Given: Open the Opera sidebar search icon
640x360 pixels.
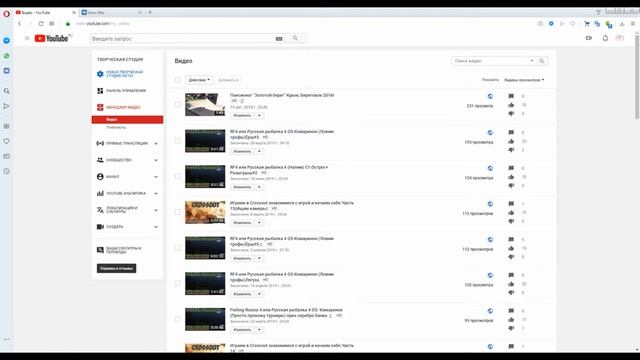Looking at the screenshot, I should (7, 91).
